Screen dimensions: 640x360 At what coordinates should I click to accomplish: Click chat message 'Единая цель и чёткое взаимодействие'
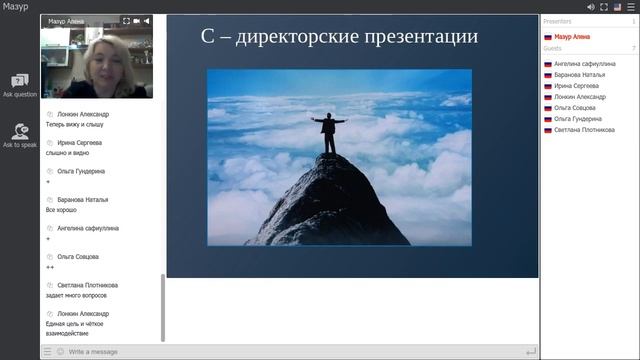click(x=74, y=329)
